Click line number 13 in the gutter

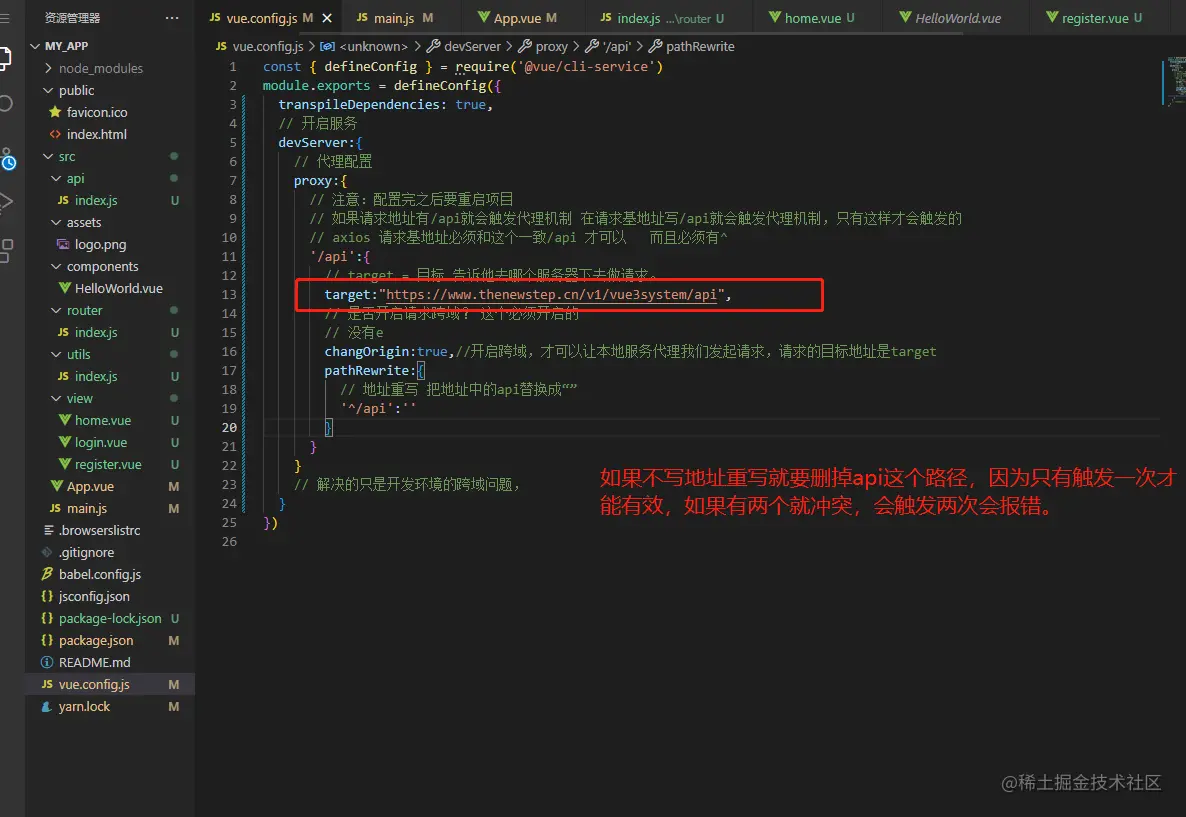click(x=229, y=294)
